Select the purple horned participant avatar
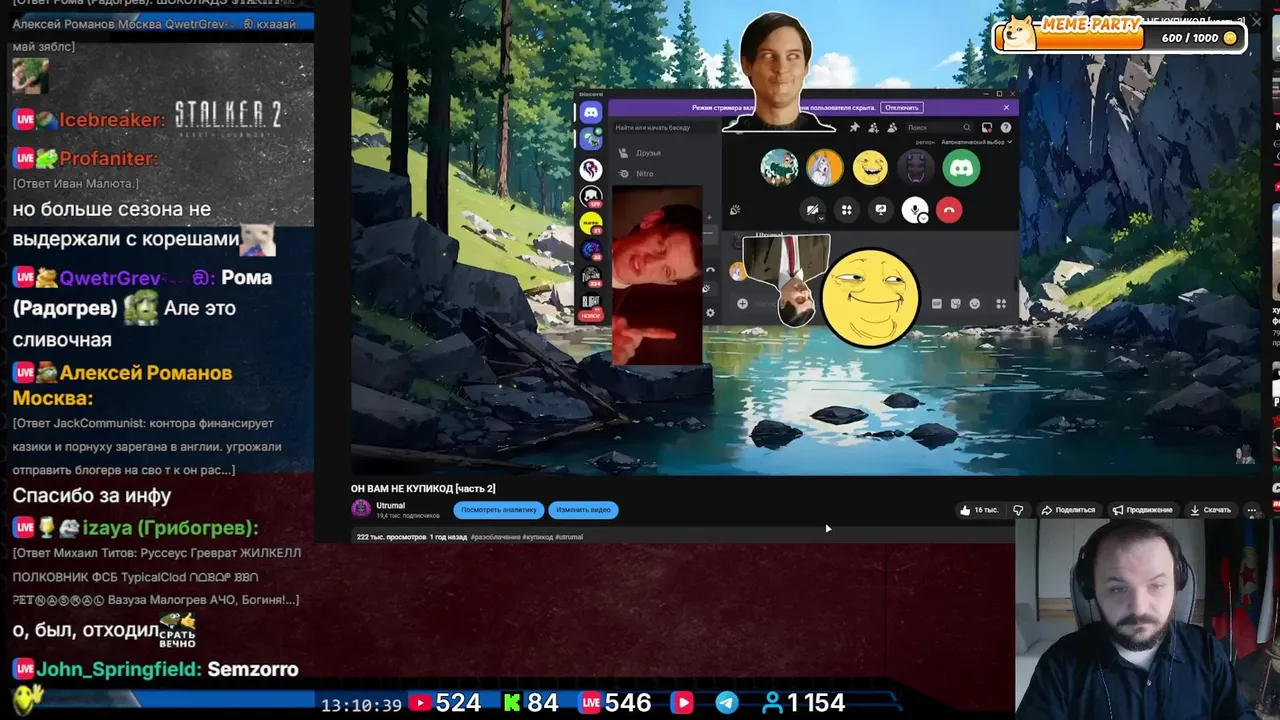The height and width of the screenshot is (720, 1280). [916, 167]
